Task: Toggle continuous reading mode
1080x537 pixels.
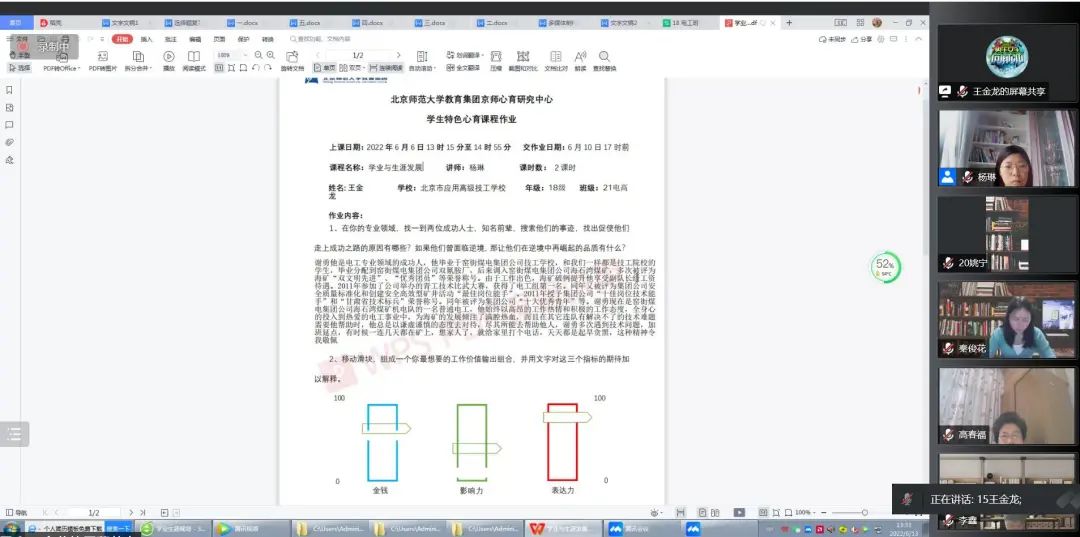Action: [386, 68]
